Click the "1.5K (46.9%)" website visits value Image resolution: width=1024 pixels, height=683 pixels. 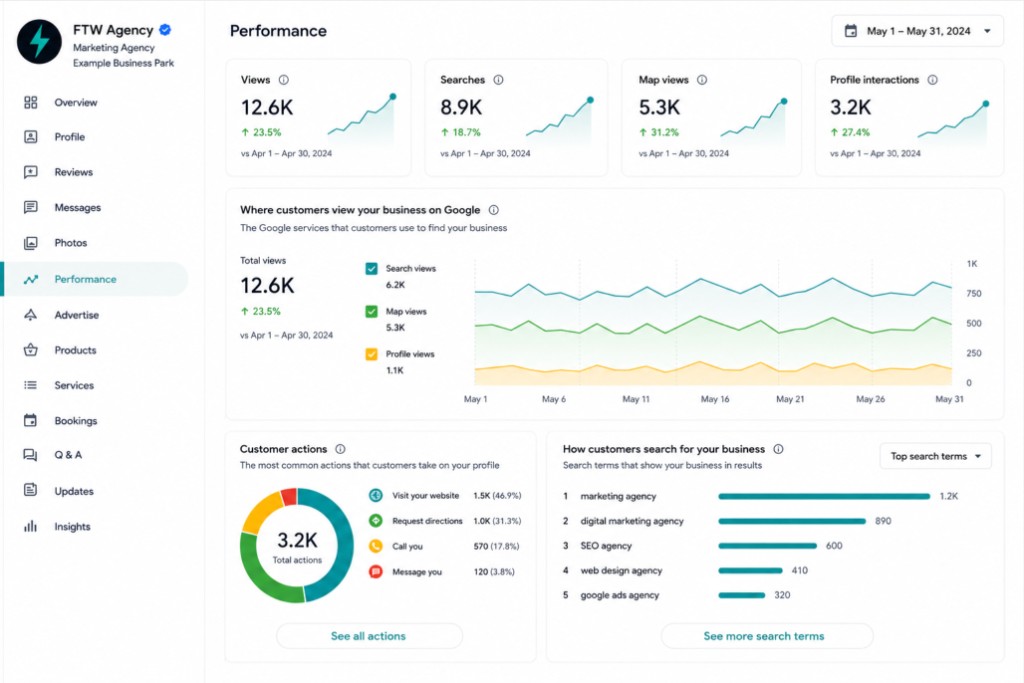click(x=497, y=496)
